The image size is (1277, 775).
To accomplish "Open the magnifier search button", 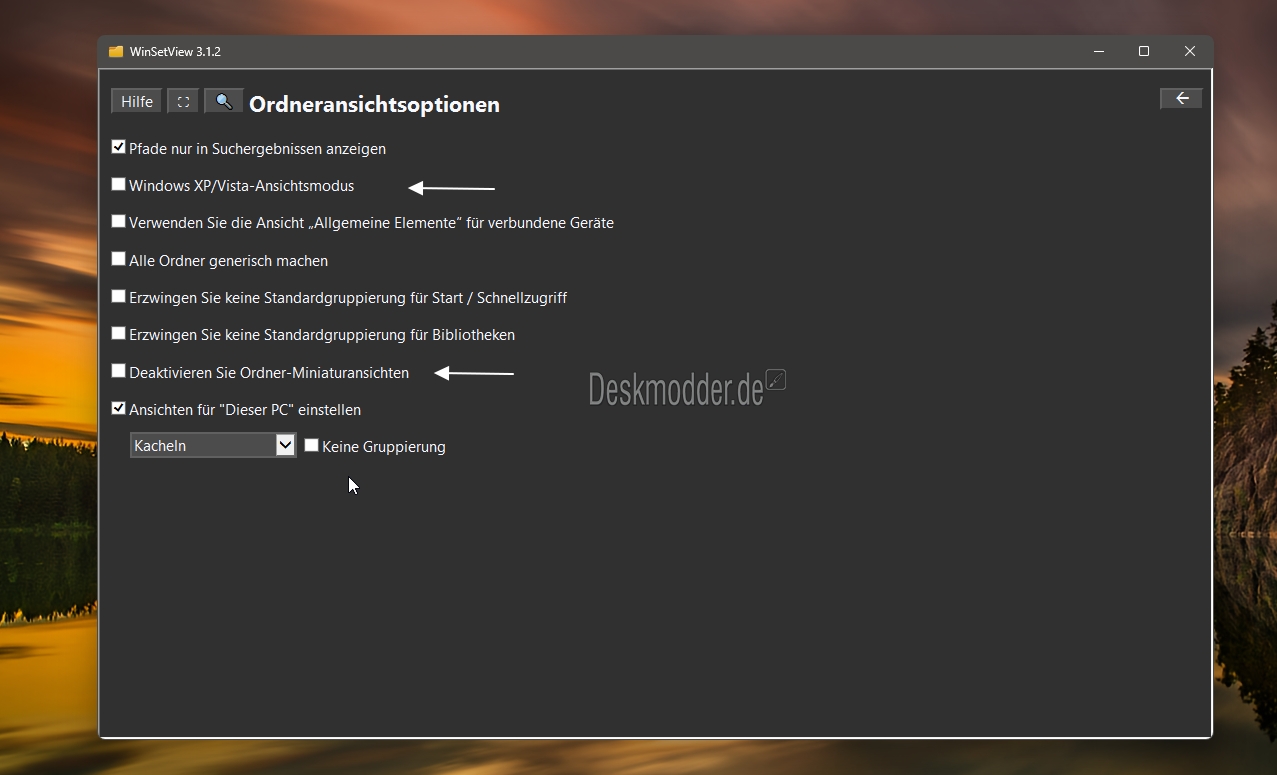I will (224, 102).
